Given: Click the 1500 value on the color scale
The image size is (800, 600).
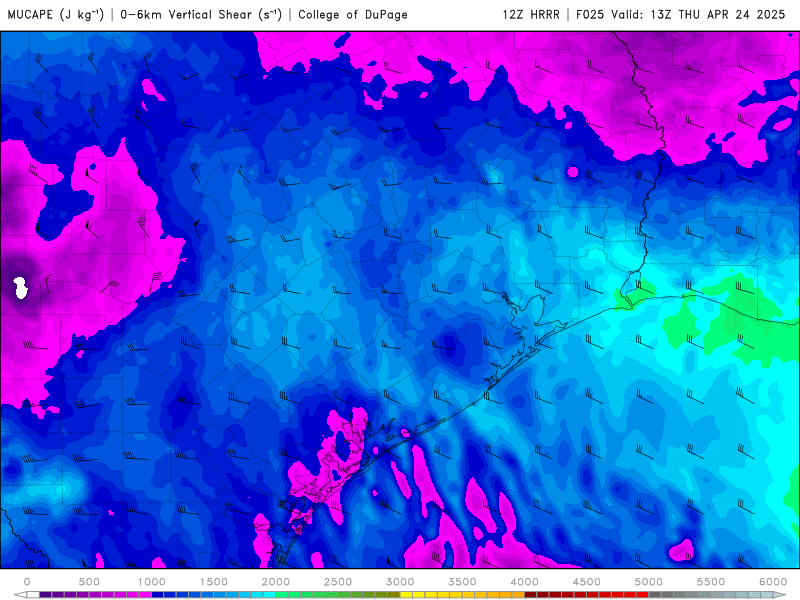Looking at the screenshot, I should click(213, 582).
